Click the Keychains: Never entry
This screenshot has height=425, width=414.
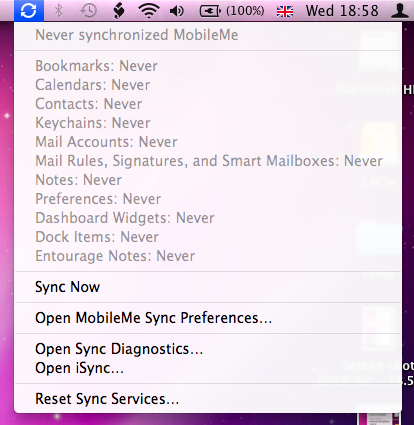point(208,123)
